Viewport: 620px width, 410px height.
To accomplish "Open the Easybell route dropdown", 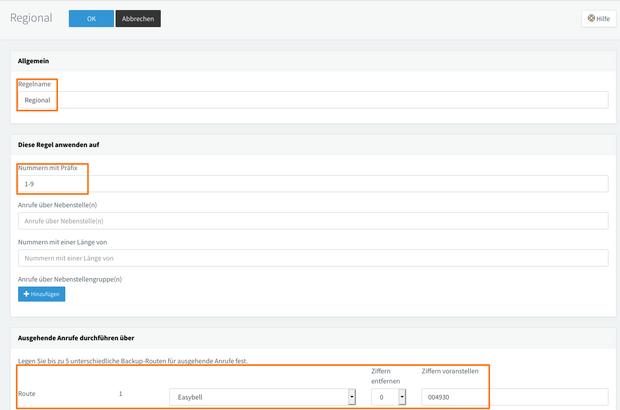I will [x=264, y=396].
